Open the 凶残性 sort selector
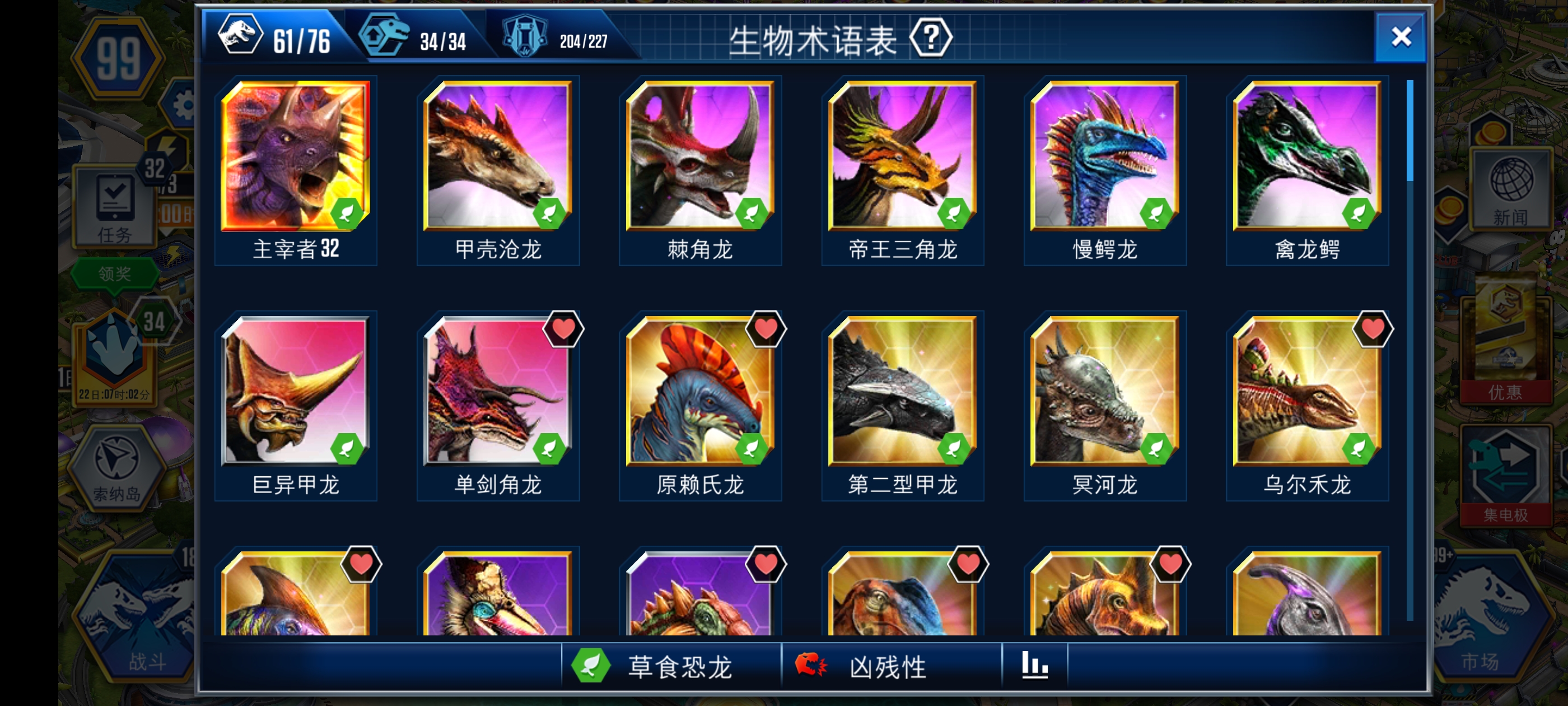The image size is (1568, 706). pyautogui.click(x=892, y=666)
